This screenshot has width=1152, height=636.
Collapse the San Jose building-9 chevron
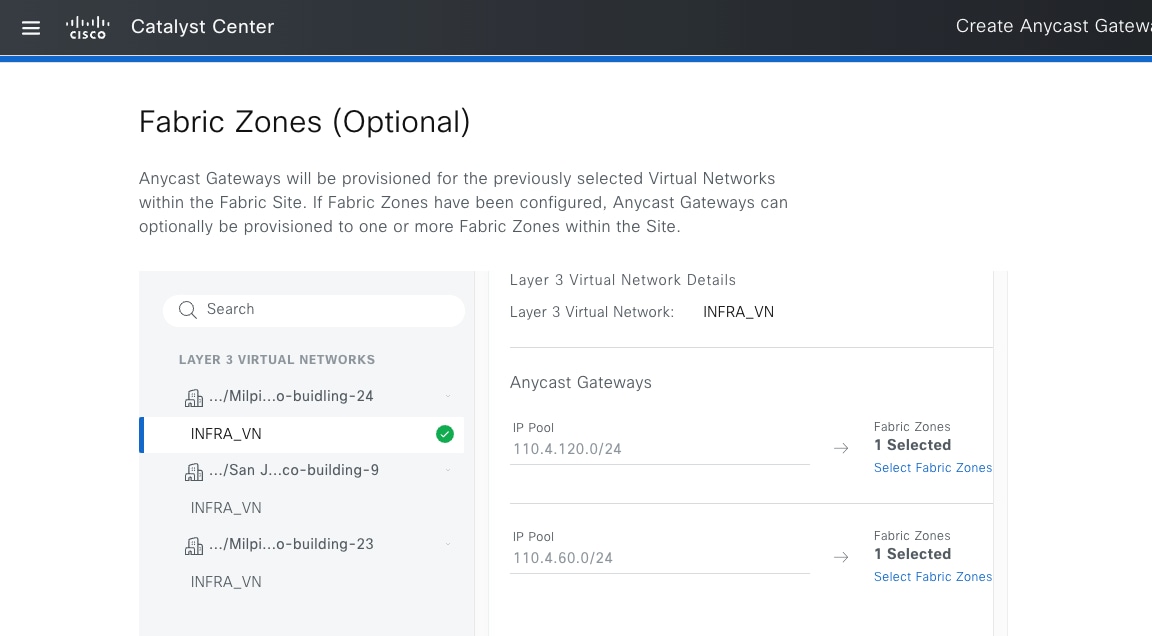pyautogui.click(x=448, y=471)
